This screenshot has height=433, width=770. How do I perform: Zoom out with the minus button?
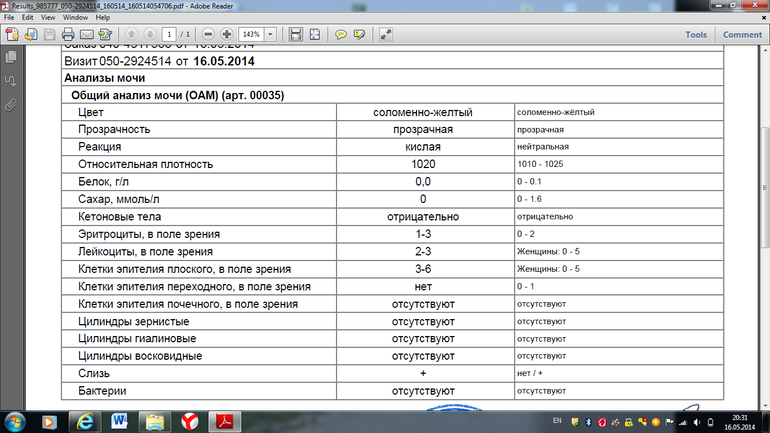pyautogui.click(x=208, y=35)
